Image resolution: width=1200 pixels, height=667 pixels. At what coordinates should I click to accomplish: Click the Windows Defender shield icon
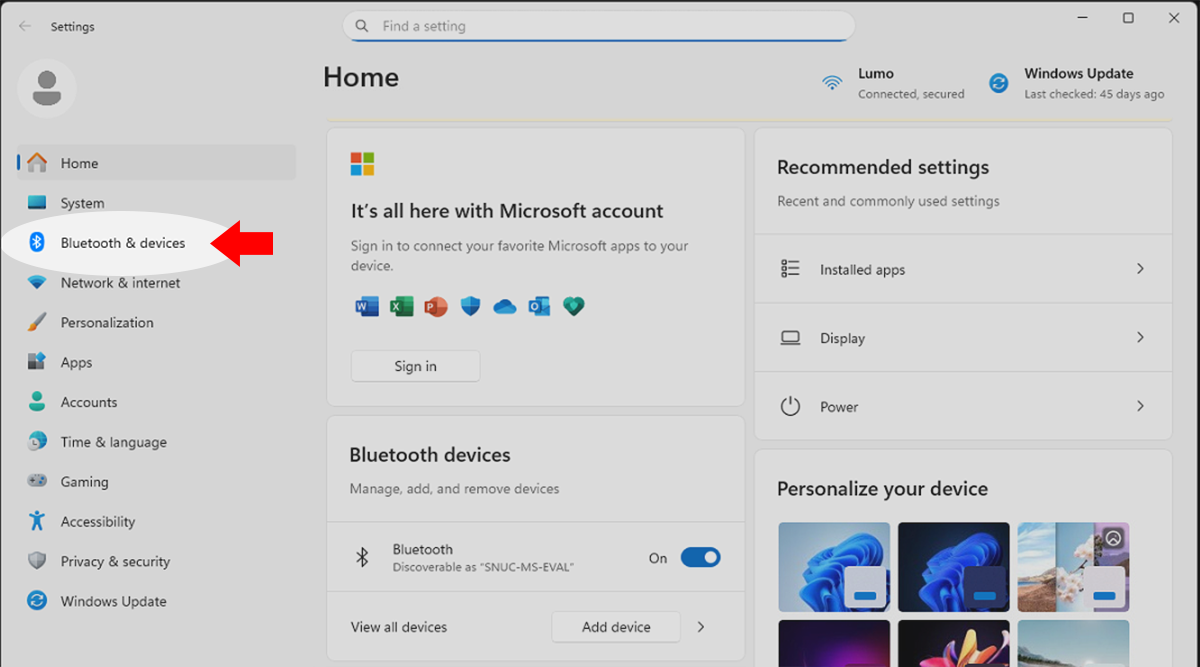470,307
